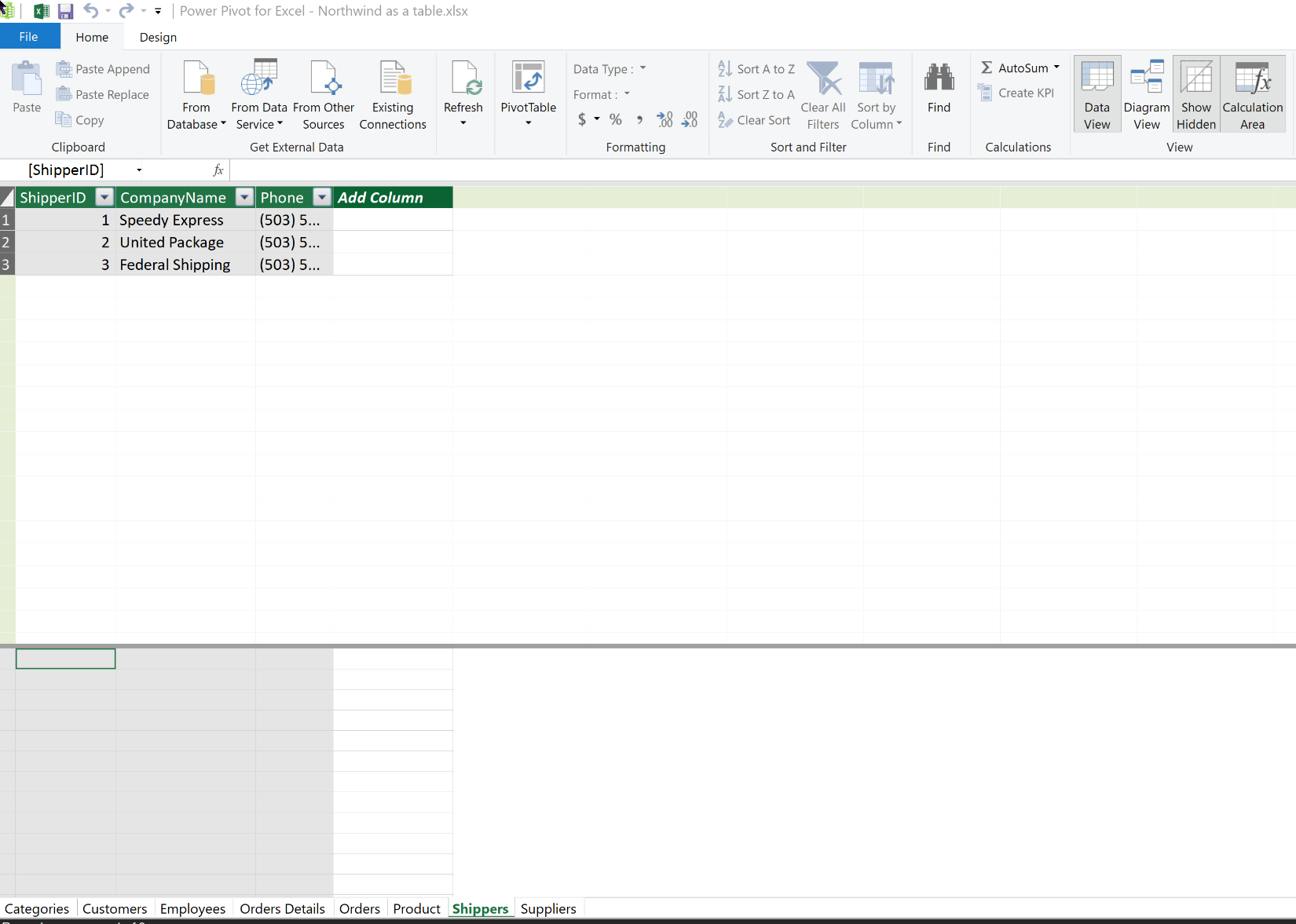Image resolution: width=1296 pixels, height=924 pixels.
Task: Select the select-all corner of the table
Action: (7, 197)
